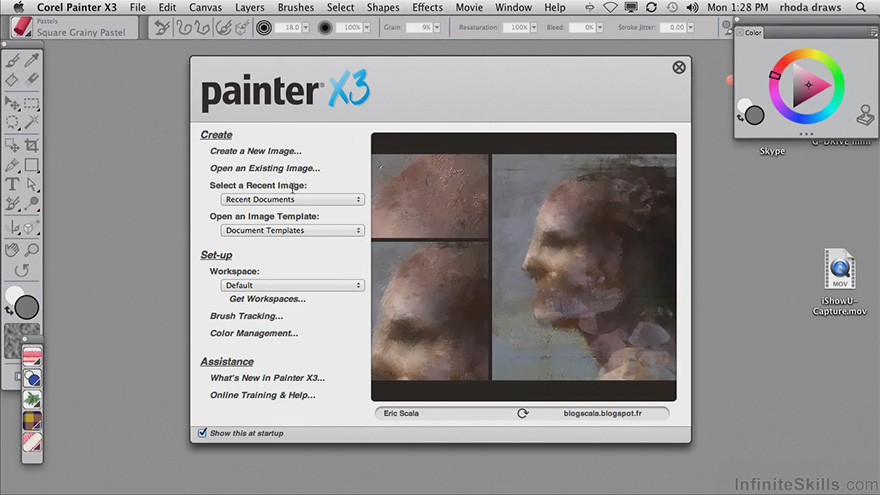Open the Stroke Jitter dropdown arrow

(690, 27)
